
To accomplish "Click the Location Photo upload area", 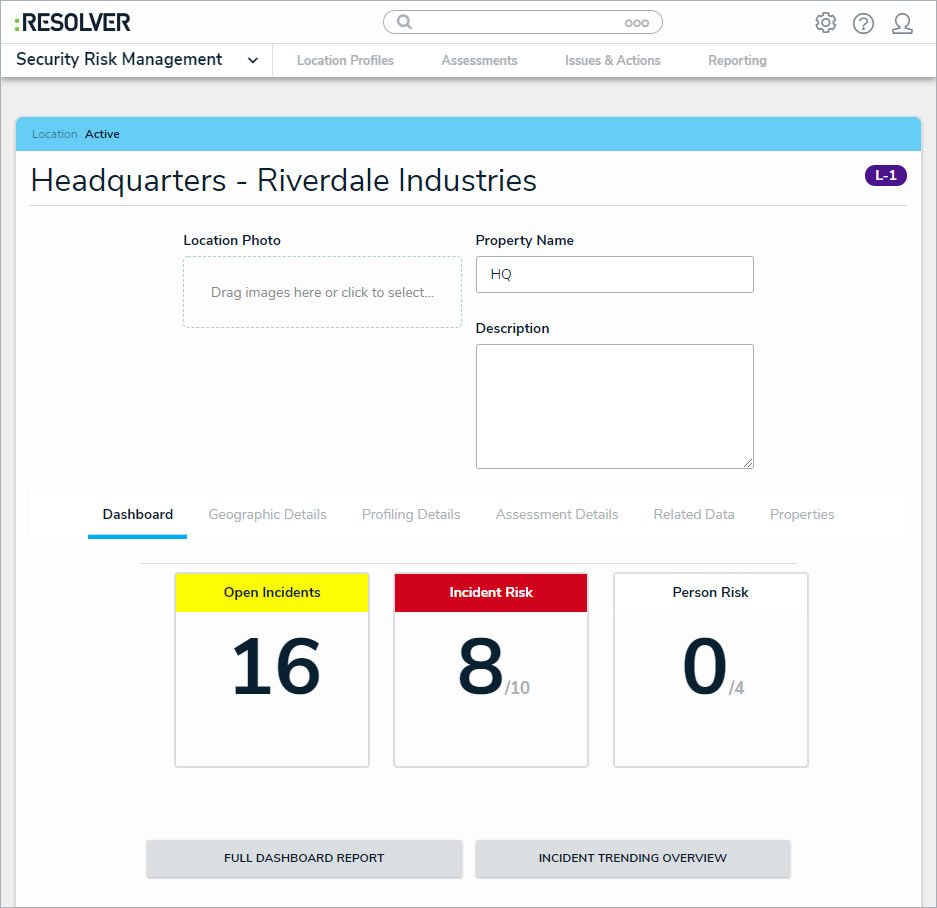I will tap(322, 292).
